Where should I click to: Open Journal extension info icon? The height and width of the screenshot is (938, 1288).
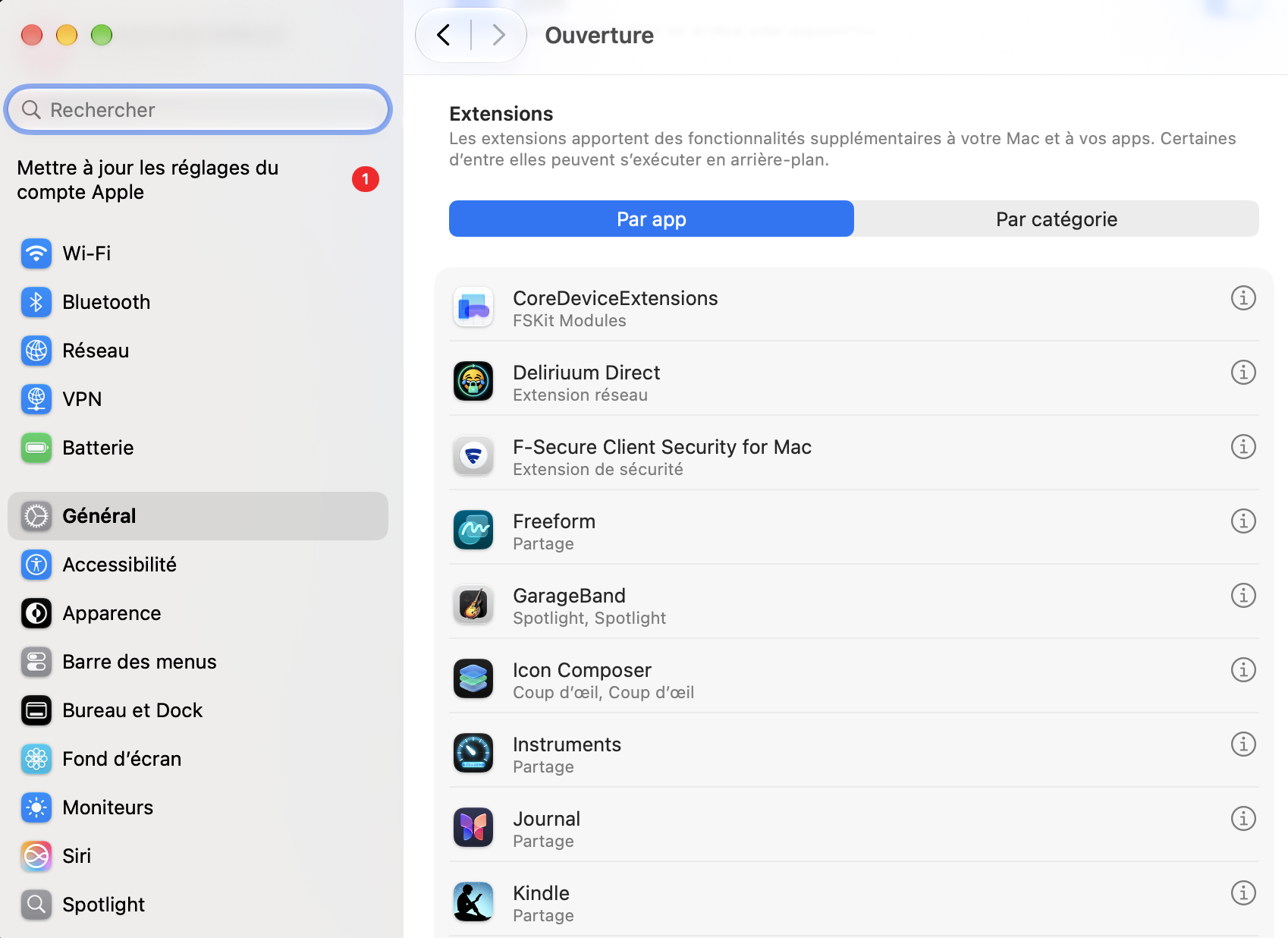tap(1242, 819)
